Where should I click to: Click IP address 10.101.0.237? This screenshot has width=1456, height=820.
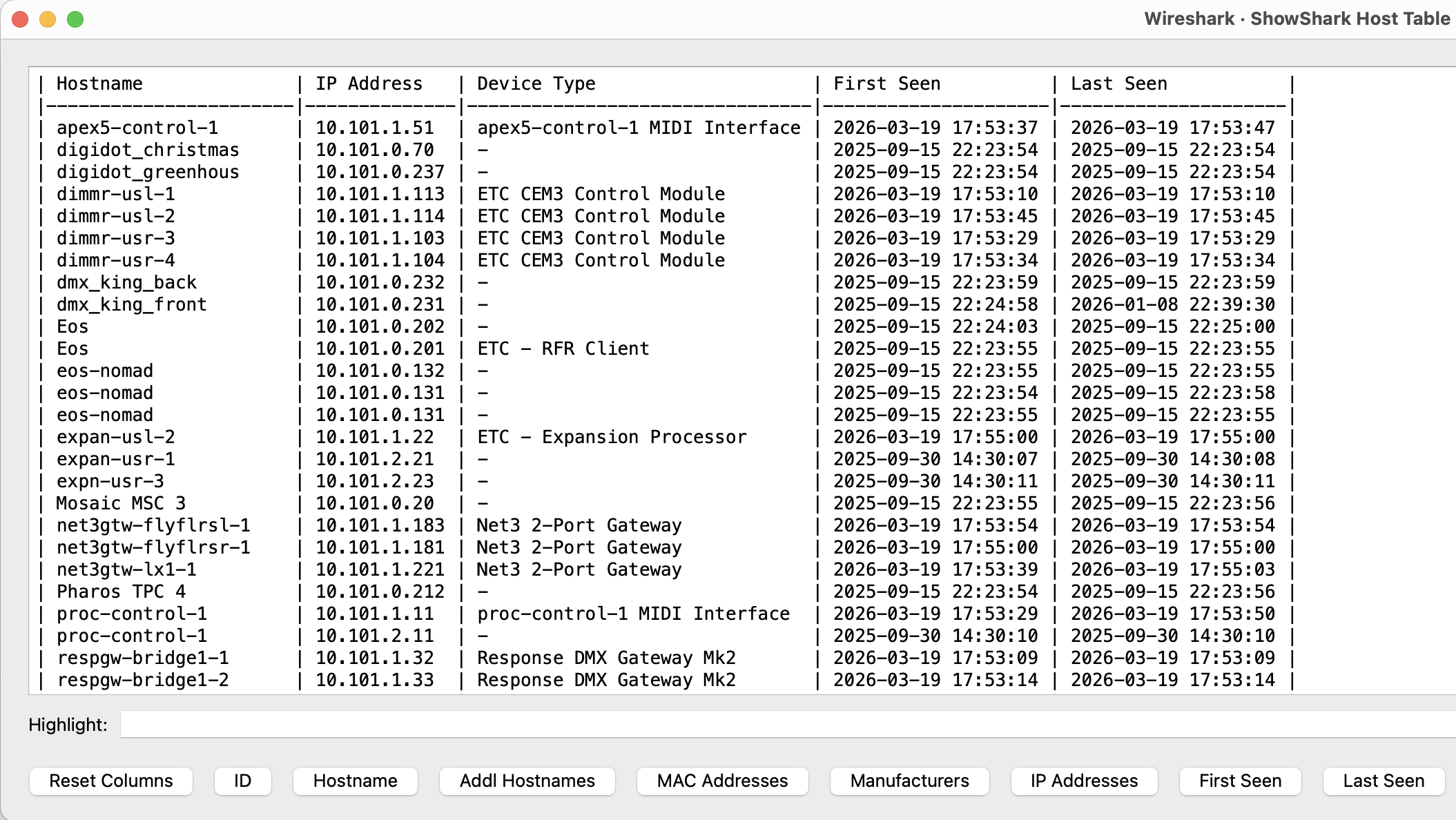pos(380,172)
